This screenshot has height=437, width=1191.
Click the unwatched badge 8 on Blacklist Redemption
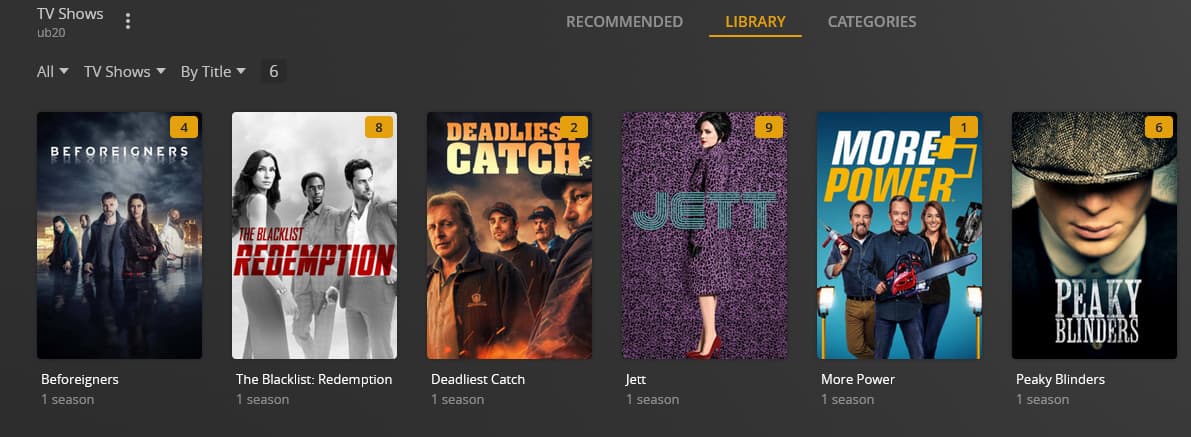[379, 127]
